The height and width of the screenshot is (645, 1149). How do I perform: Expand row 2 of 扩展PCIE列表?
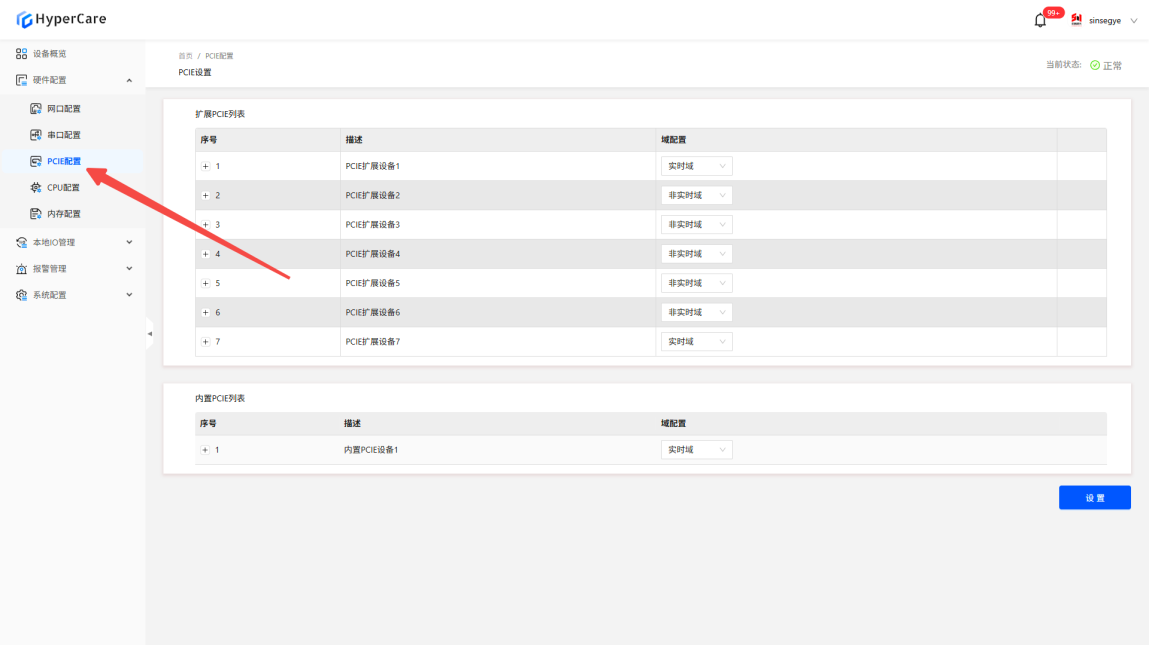pyautogui.click(x=206, y=196)
